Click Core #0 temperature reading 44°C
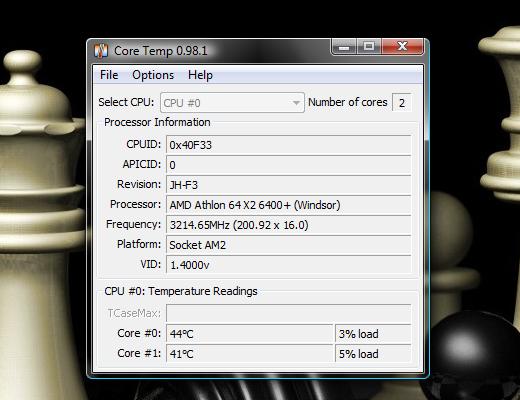This screenshot has height=400, width=520. 249,334
